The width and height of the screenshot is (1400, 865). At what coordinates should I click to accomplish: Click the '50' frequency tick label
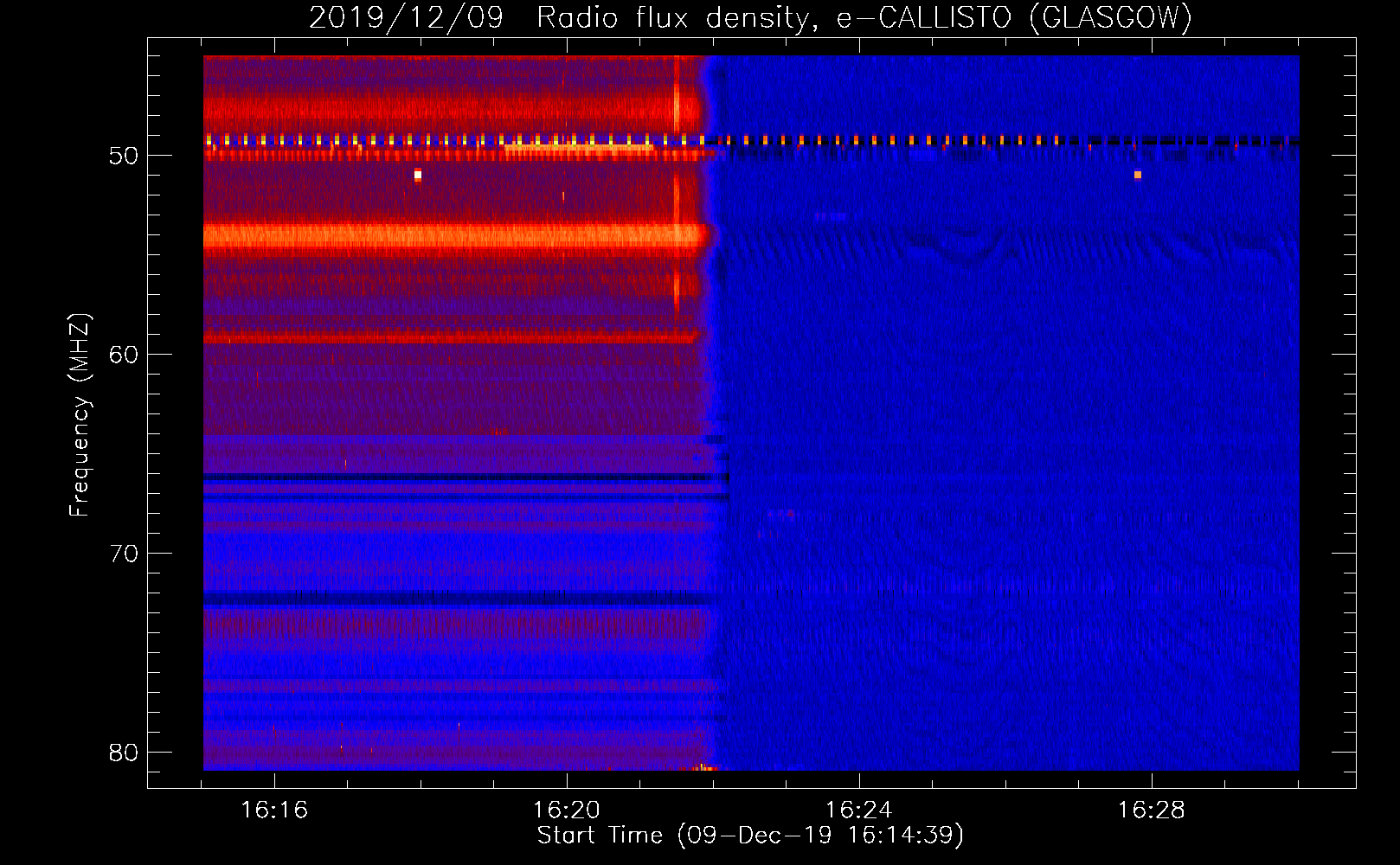(124, 156)
